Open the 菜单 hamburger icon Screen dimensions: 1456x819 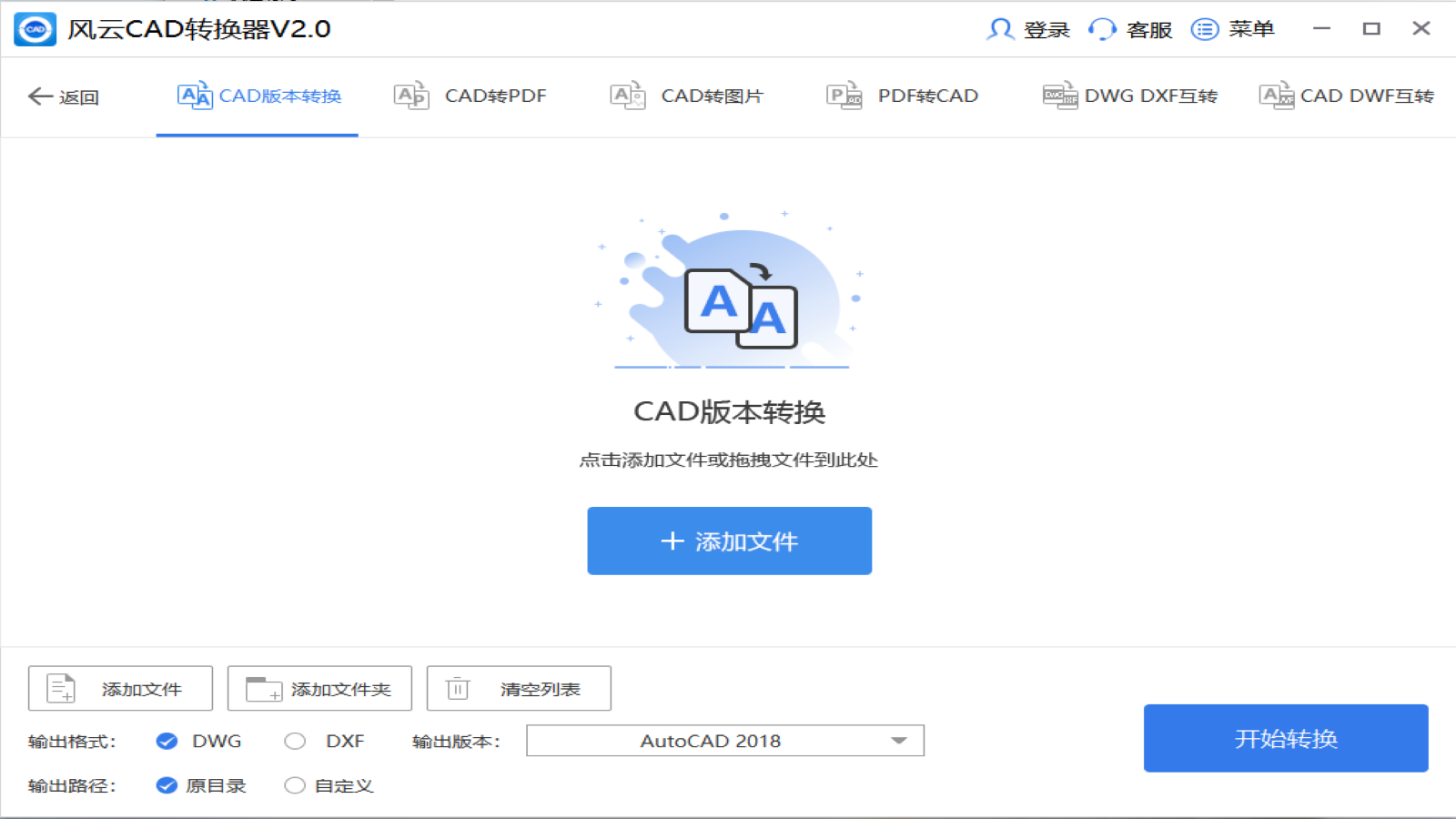1205,28
